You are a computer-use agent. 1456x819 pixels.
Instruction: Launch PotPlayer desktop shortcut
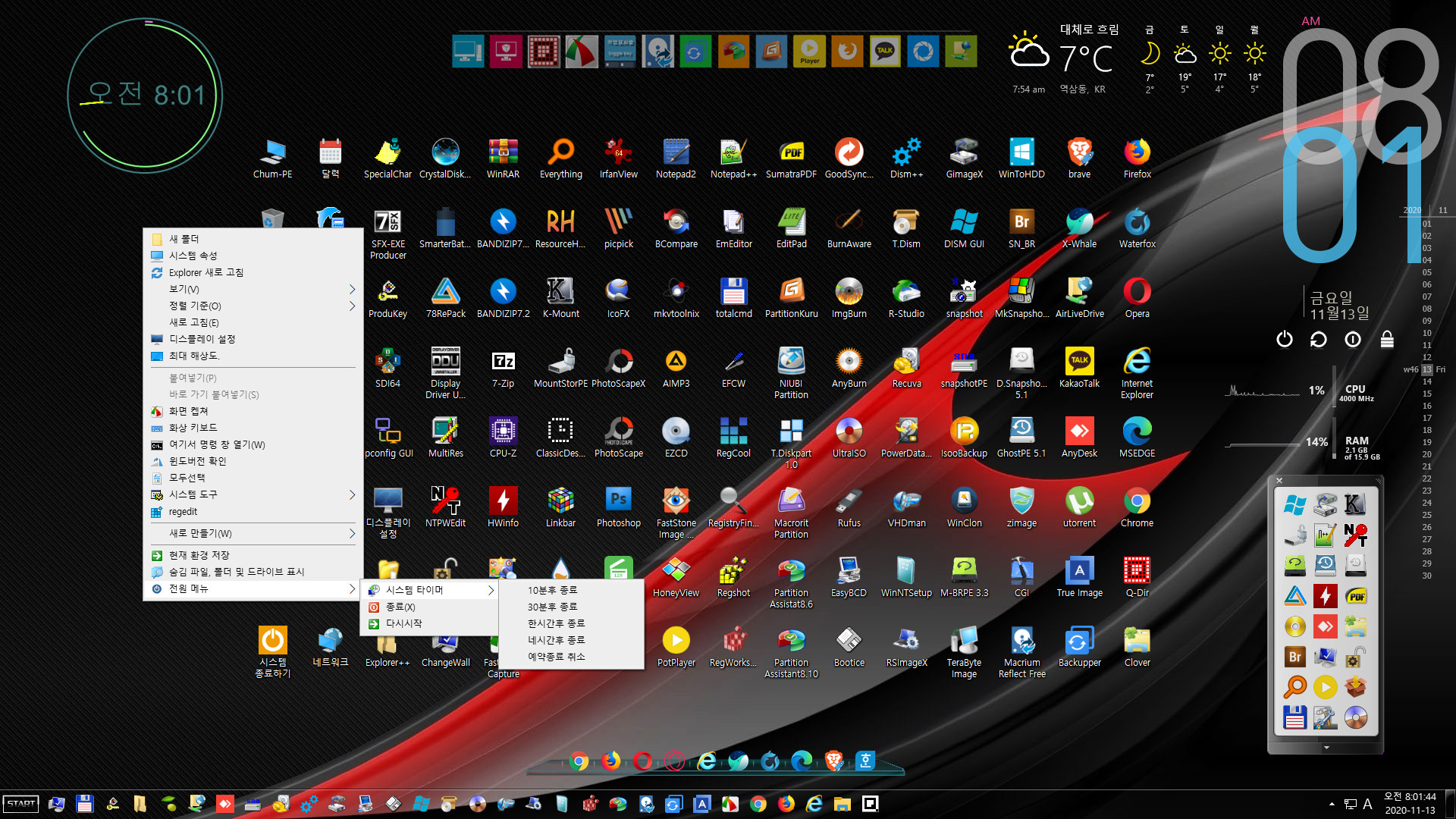676,647
